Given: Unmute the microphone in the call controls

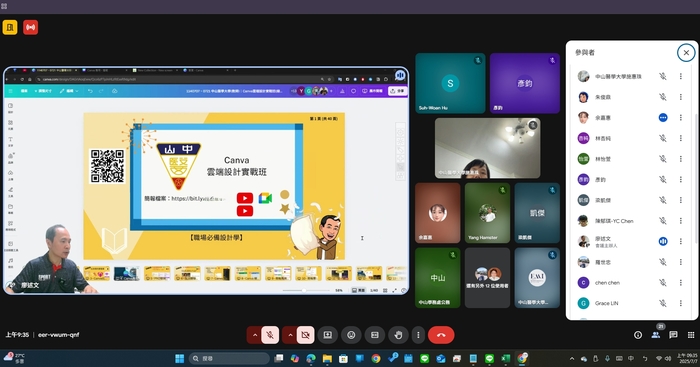Looking at the screenshot, I should pyautogui.click(x=270, y=335).
